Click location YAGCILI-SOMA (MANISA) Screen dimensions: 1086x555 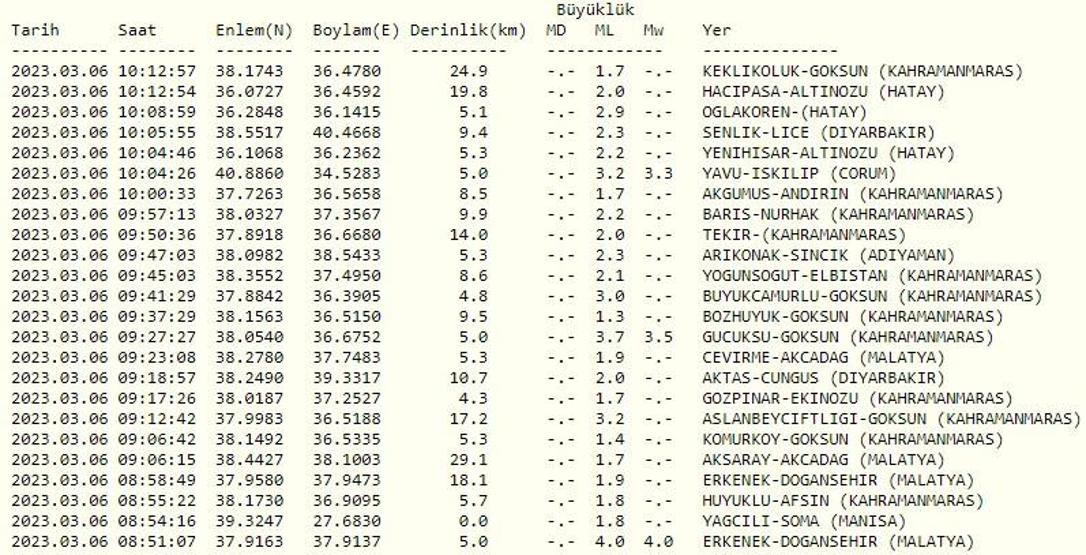pyautogui.click(x=804, y=521)
